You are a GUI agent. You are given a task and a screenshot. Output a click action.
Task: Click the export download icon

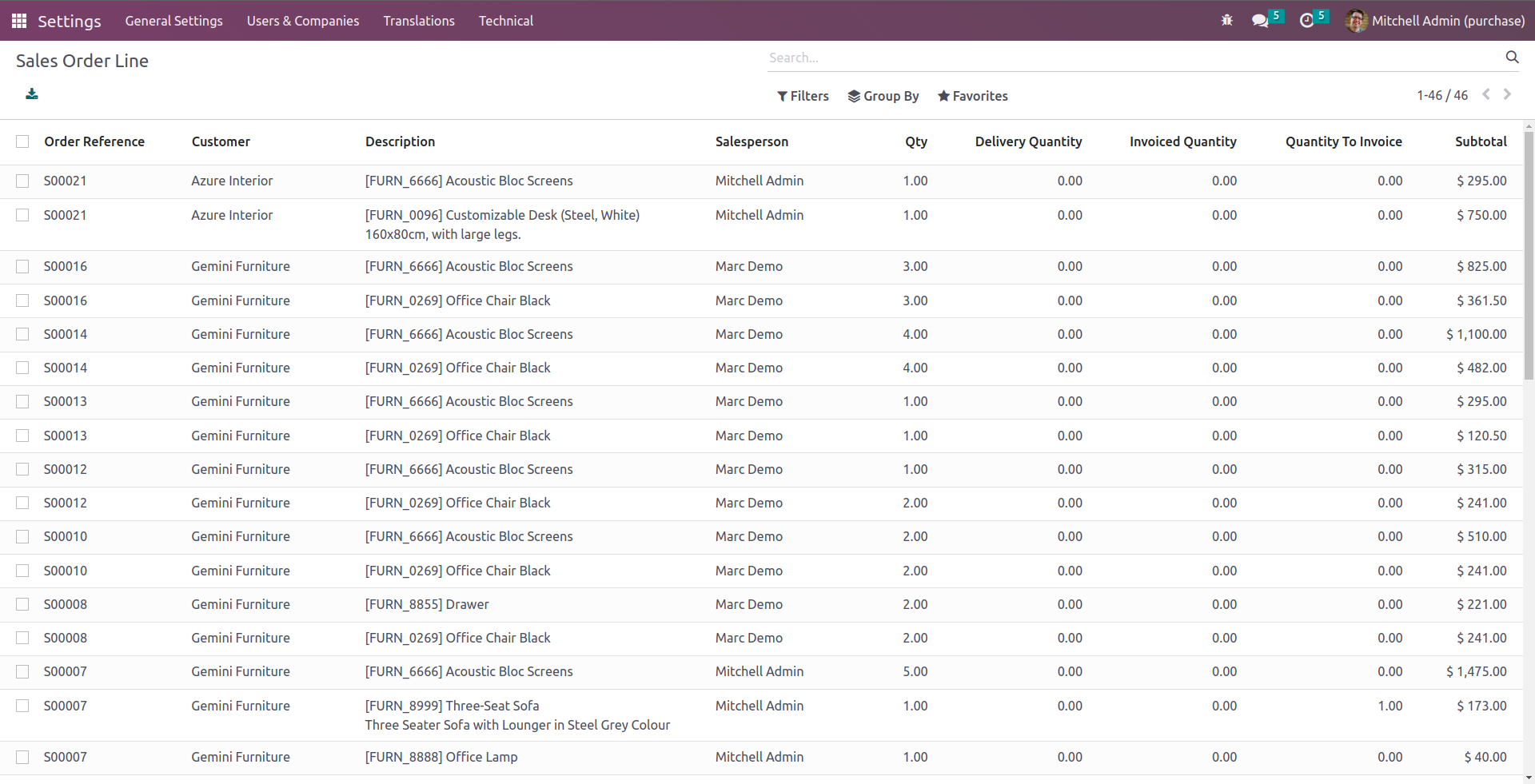coord(32,94)
